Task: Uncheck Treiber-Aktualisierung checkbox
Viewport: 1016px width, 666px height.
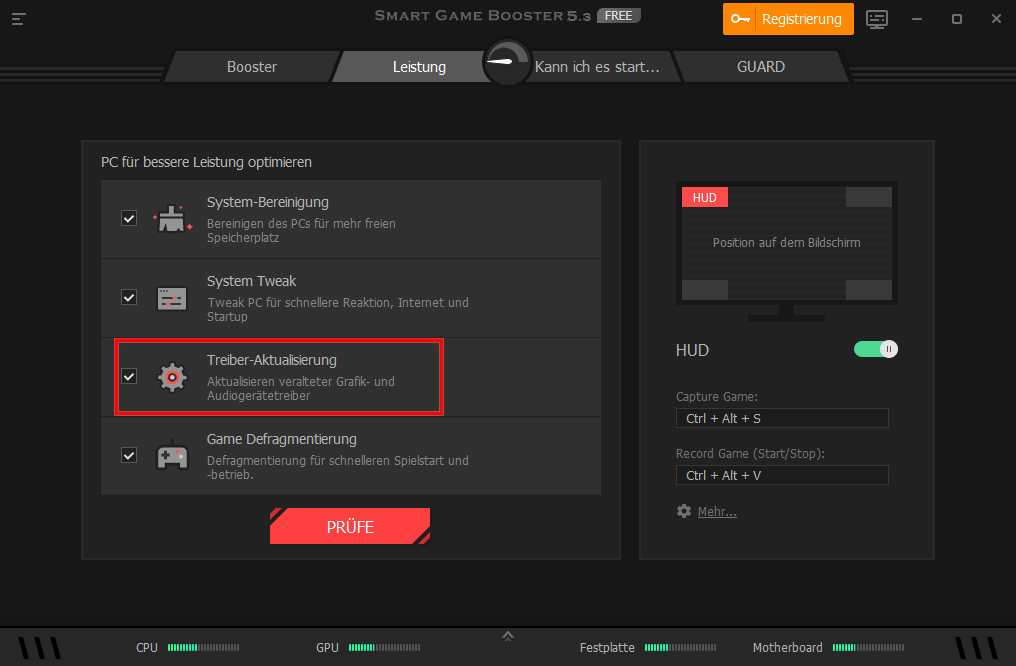Action: point(129,376)
